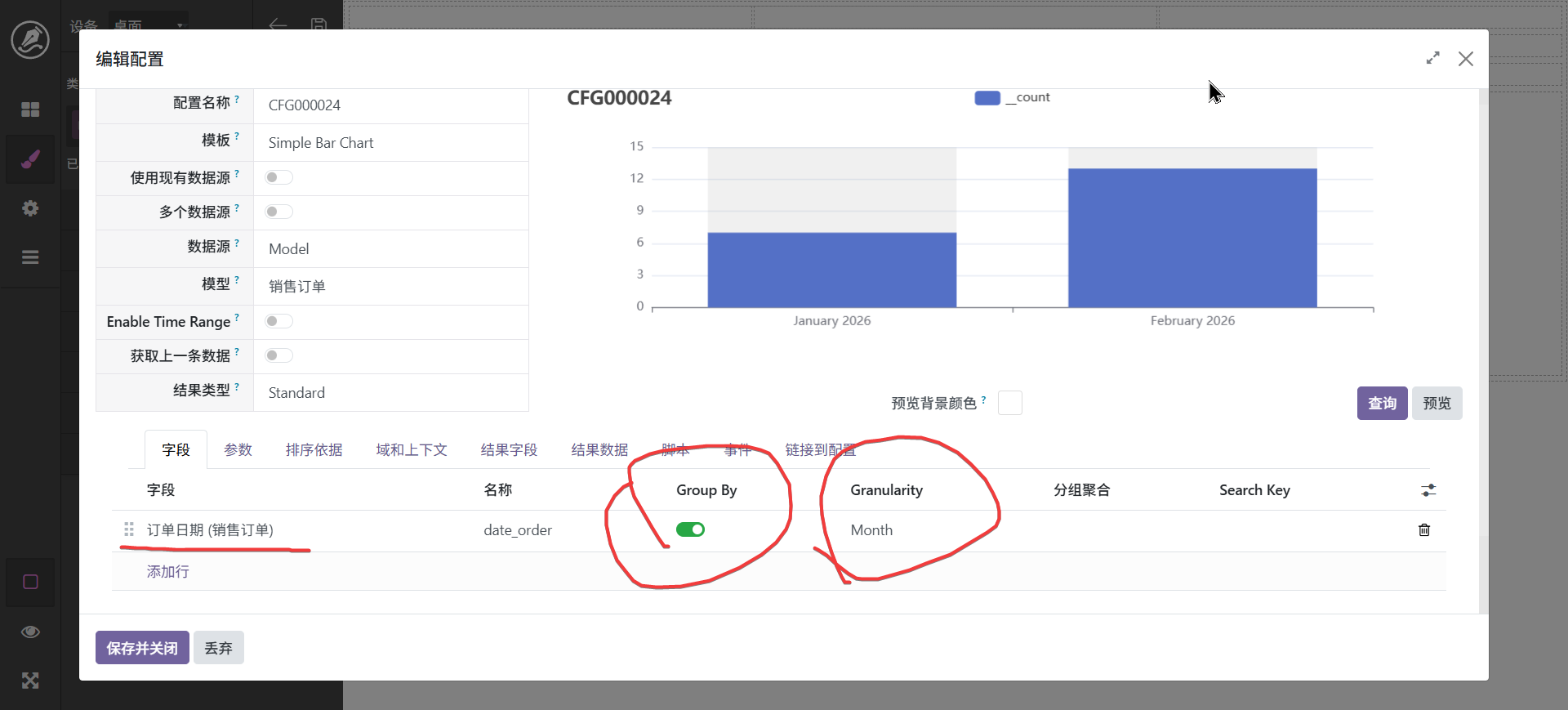Disable the Group By toggle for date_order
This screenshot has width=1568, height=710.
pos(690,530)
